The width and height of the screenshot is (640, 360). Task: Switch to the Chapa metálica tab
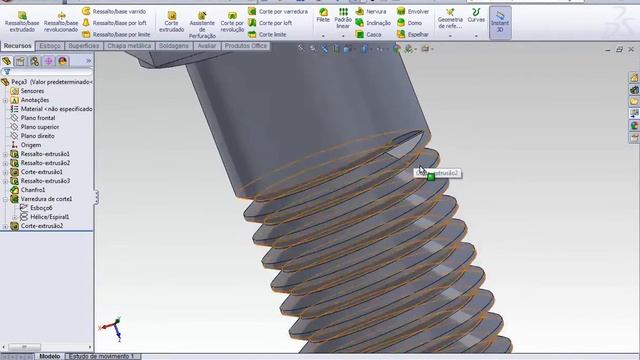pos(129,46)
